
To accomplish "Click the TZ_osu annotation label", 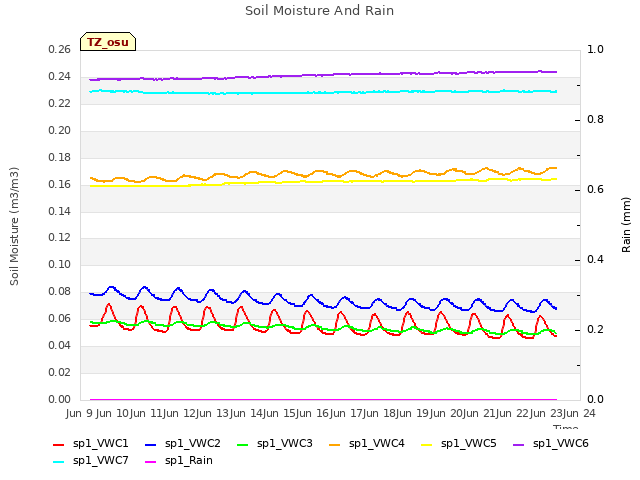I will click(x=108, y=42).
